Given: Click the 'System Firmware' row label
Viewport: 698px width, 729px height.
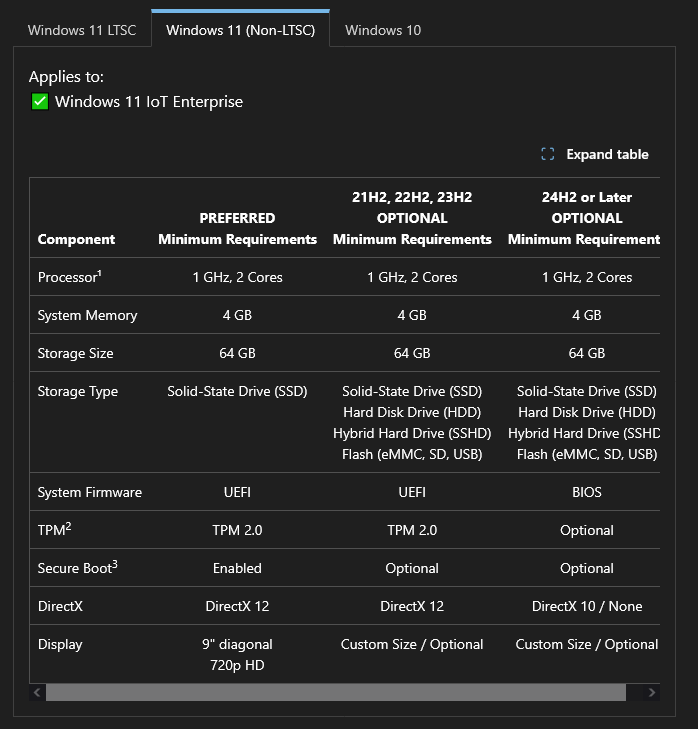Looking at the screenshot, I should pos(90,492).
